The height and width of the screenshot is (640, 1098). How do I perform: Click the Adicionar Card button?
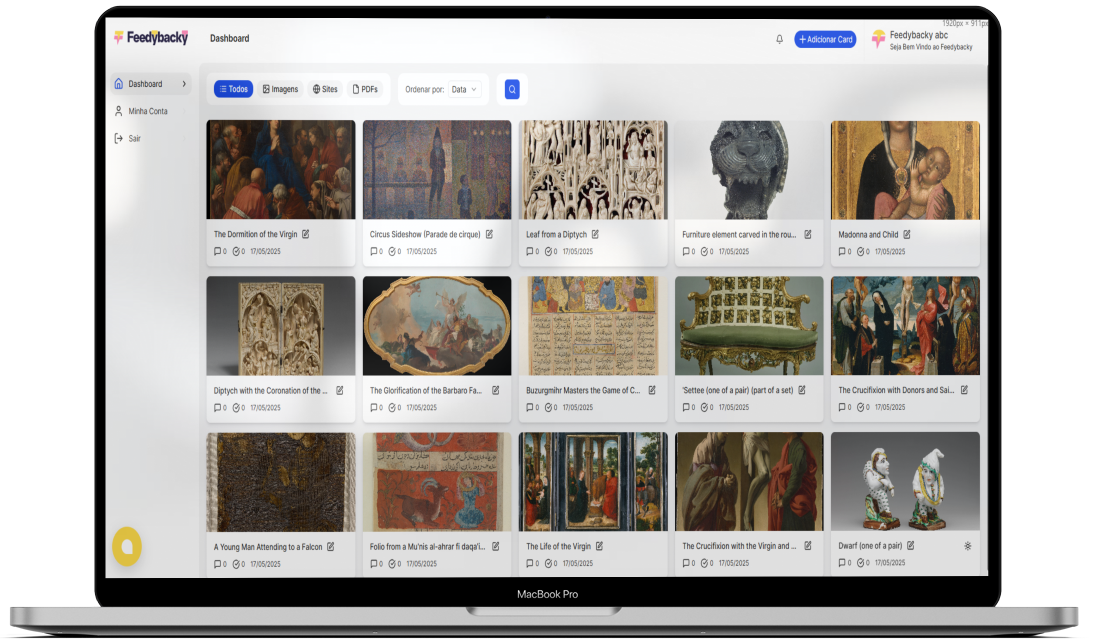[825, 39]
